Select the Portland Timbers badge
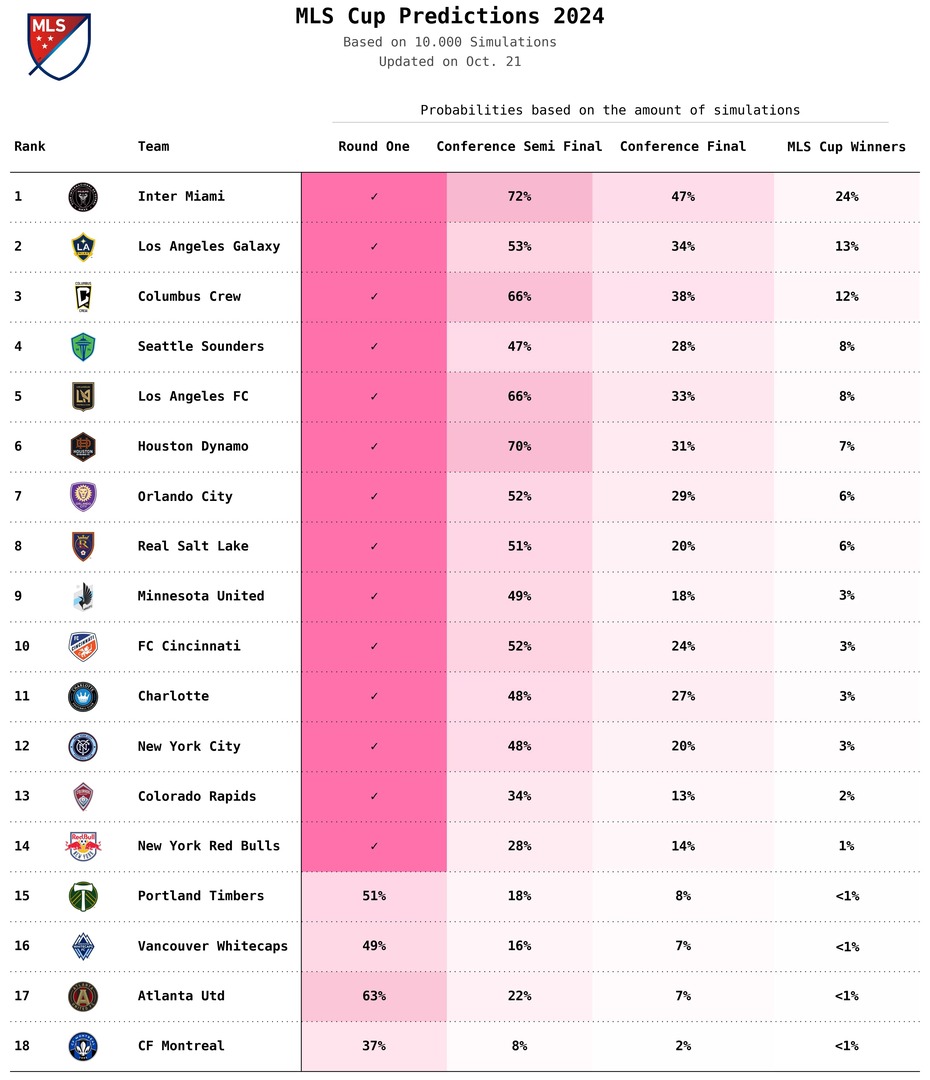Screen dimensions: 930x1080 pyautogui.click(x=83, y=896)
